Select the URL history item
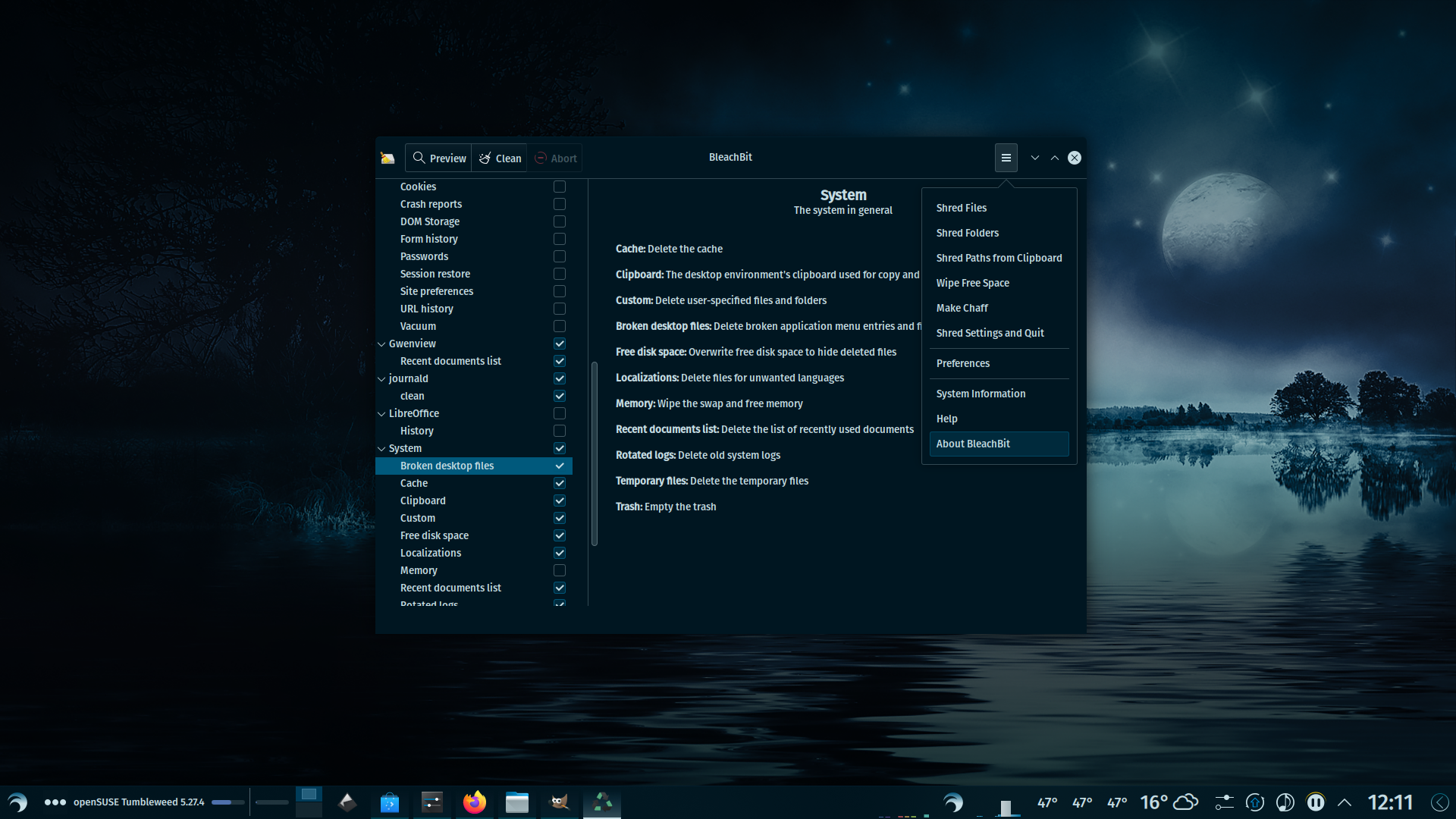Screen dimensions: 1456x819 [x=426, y=309]
